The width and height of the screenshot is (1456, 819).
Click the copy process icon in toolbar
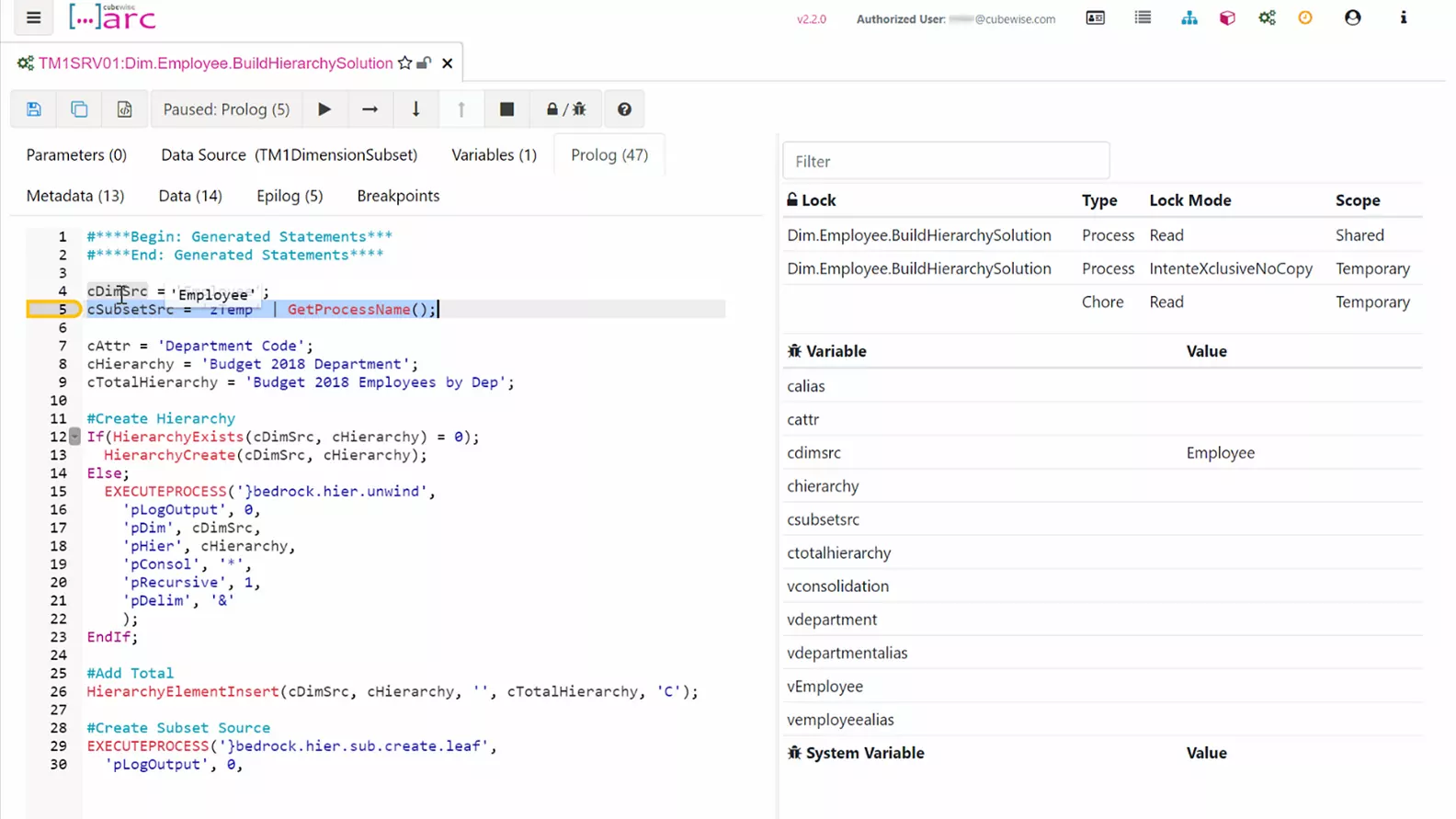click(x=79, y=109)
